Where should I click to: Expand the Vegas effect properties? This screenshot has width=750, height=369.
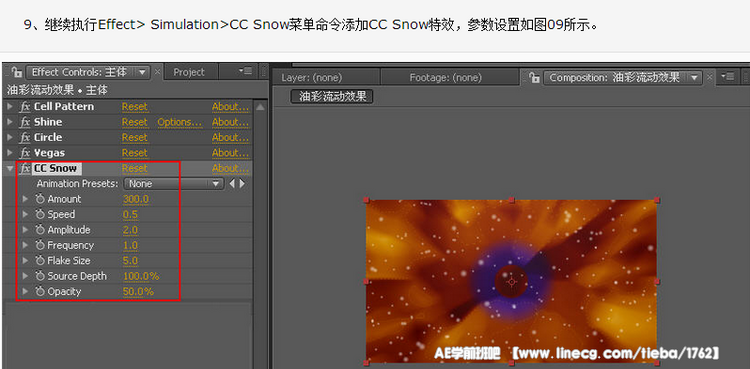10,153
